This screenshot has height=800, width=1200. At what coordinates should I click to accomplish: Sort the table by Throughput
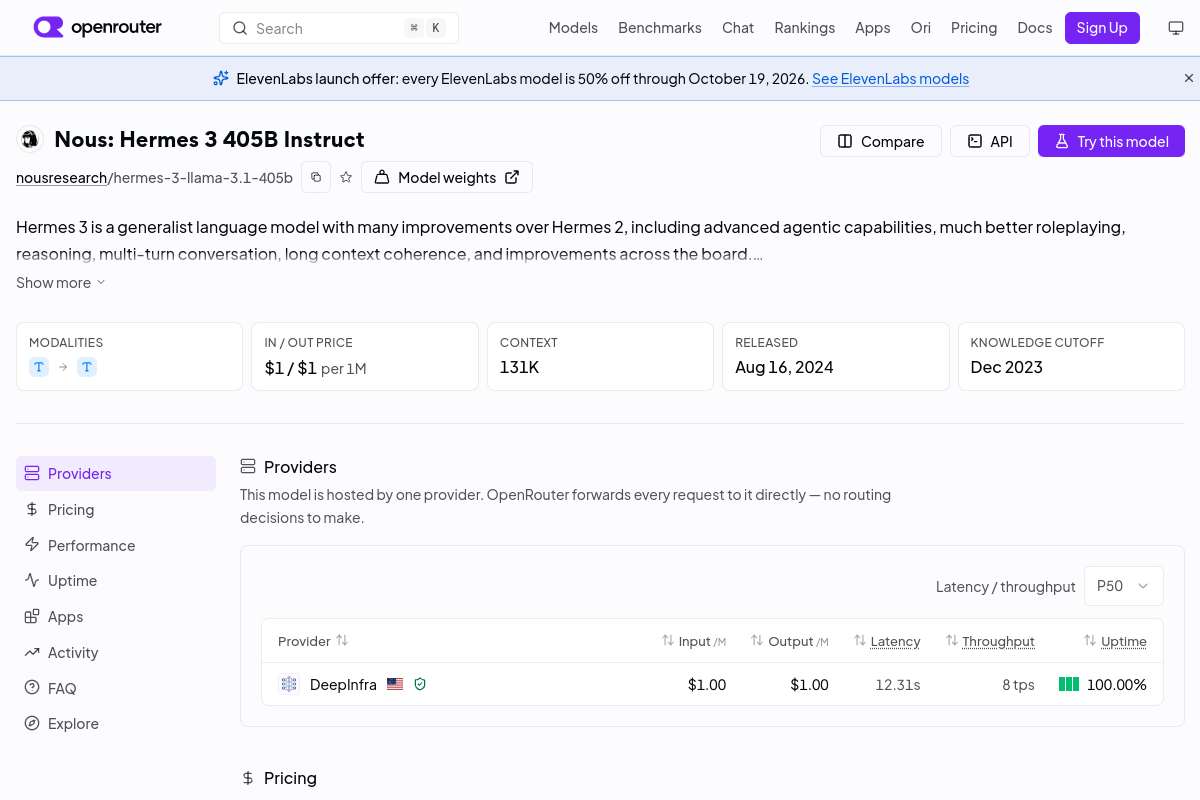(990, 641)
